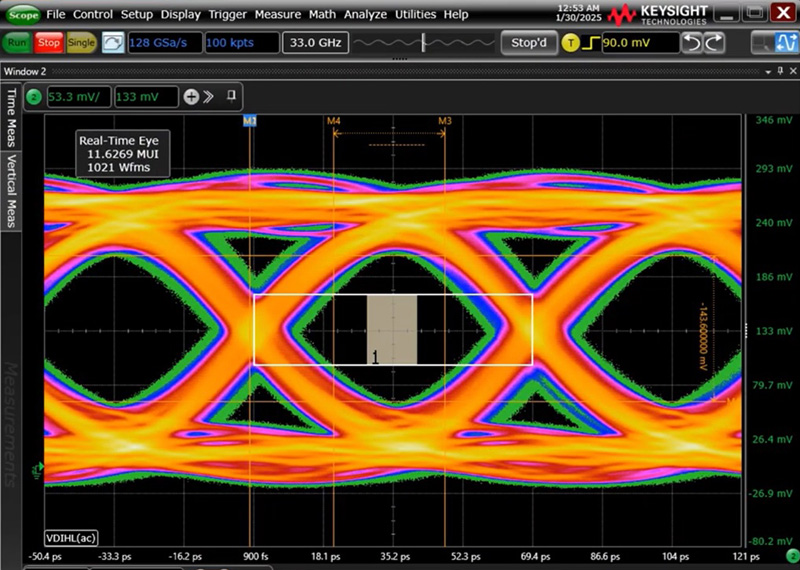The width and height of the screenshot is (800, 570).
Task: Click the VDIHL(ac) label
Action: pos(71,537)
